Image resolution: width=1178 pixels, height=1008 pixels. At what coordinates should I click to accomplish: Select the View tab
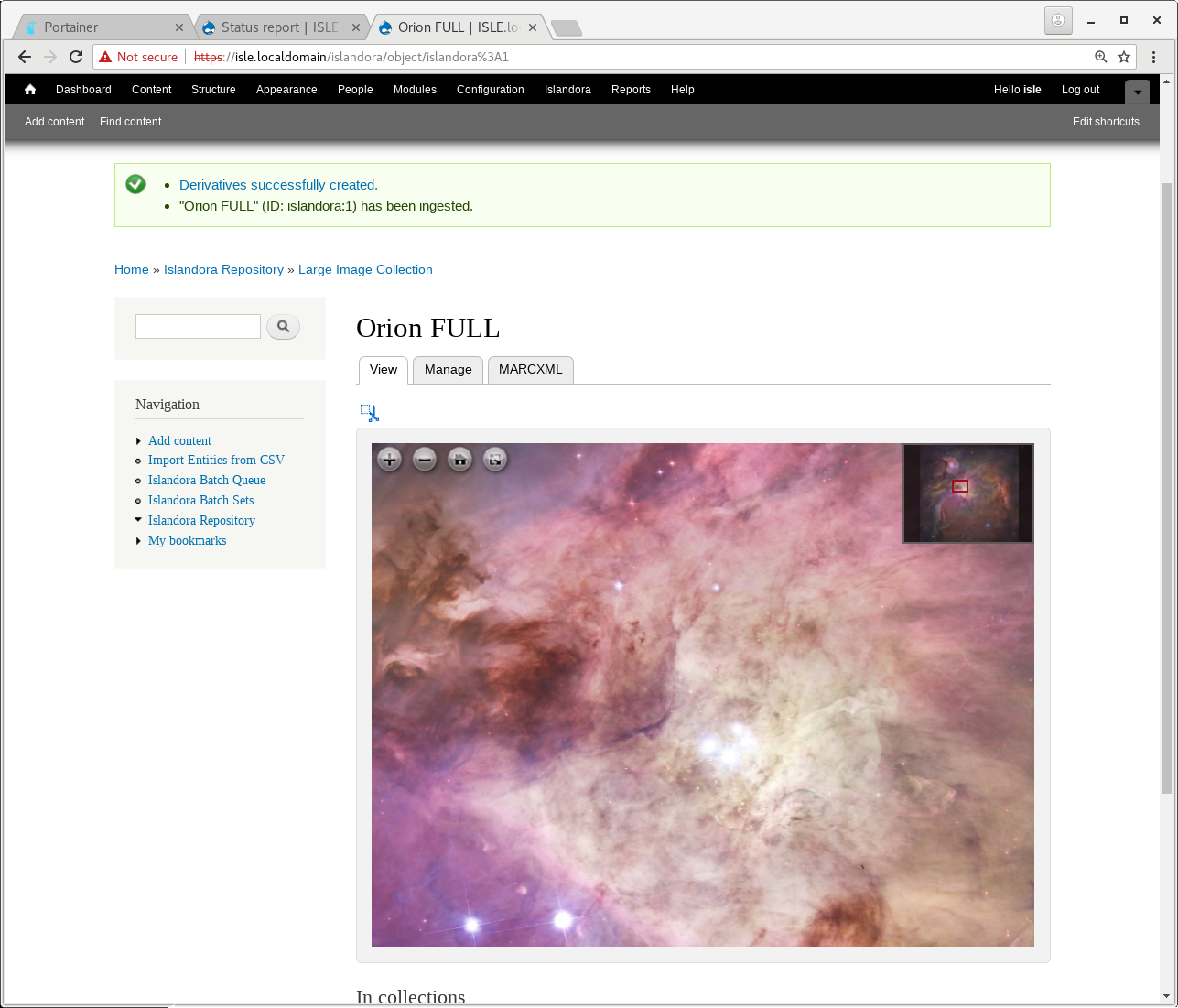coord(384,370)
